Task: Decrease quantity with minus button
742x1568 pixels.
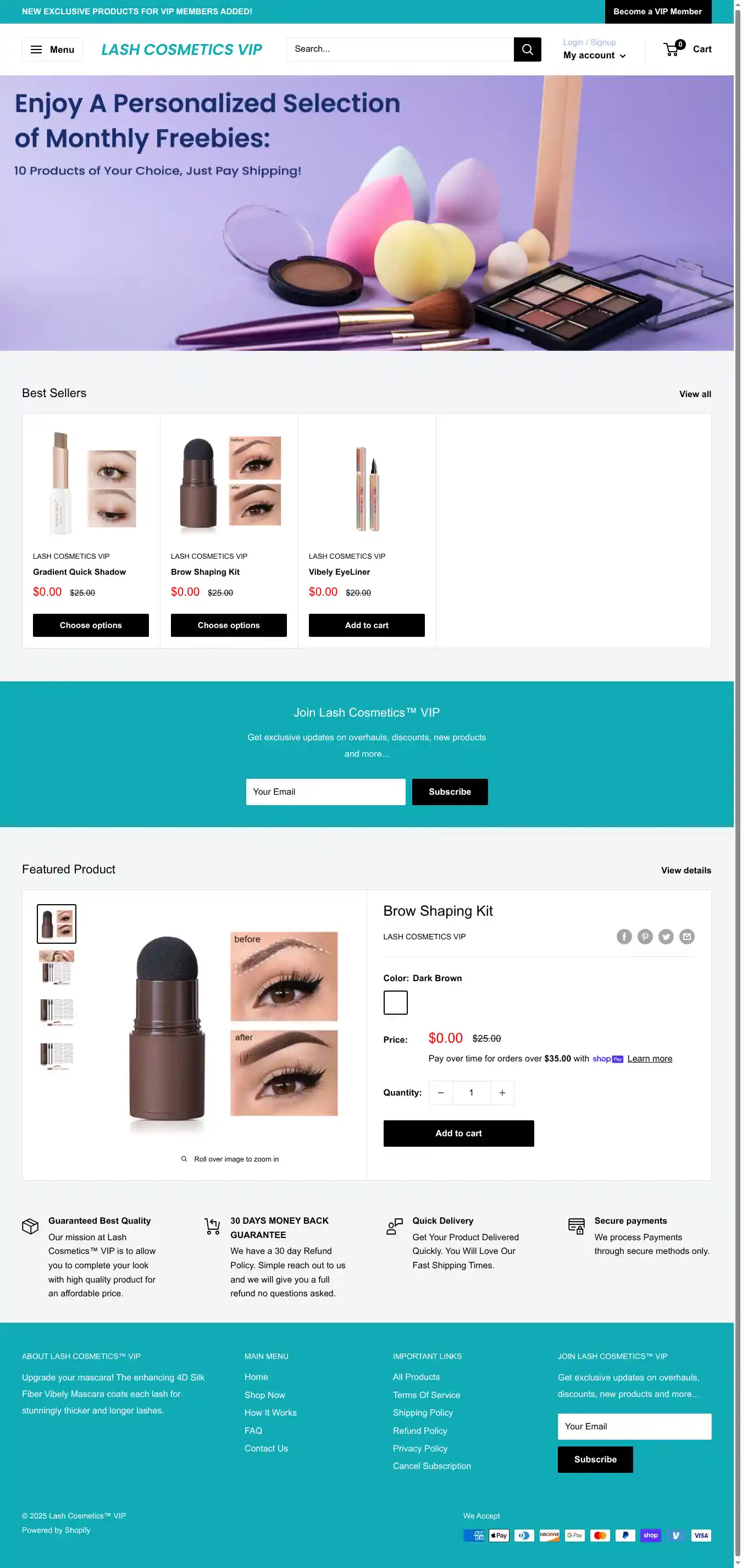Action: (441, 1093)
